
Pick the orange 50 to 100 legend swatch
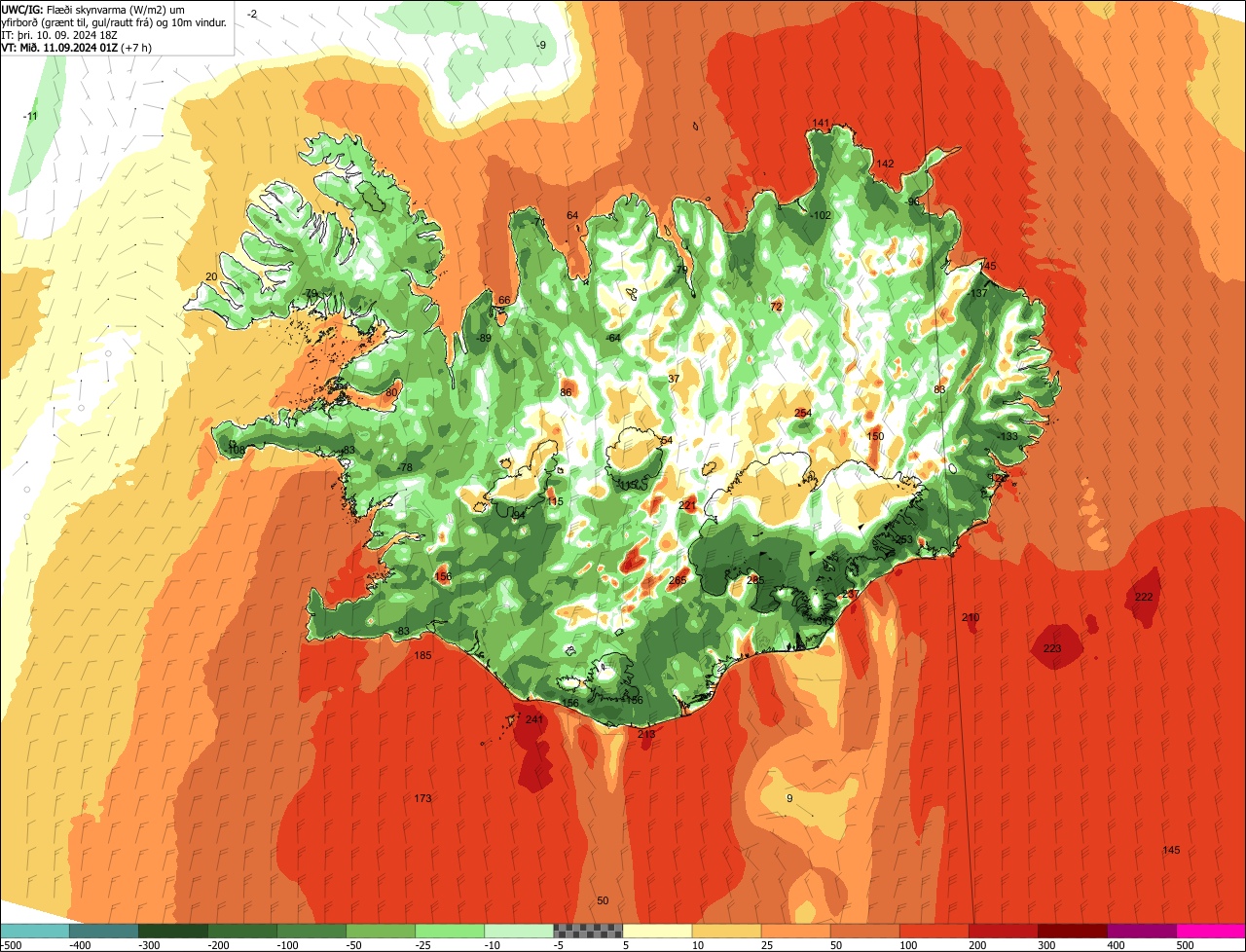click(863, 931)
